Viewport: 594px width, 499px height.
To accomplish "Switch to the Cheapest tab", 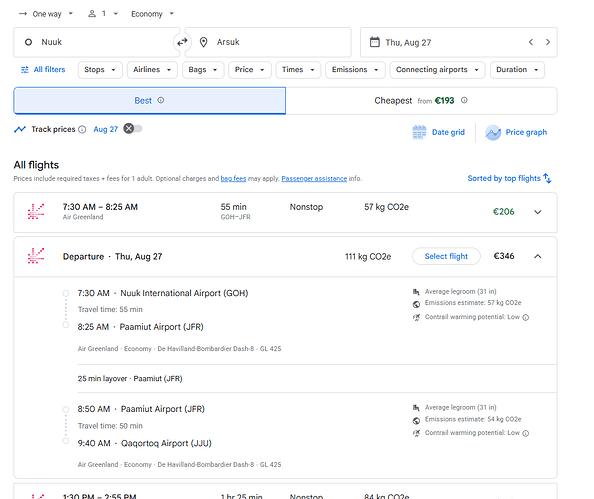I will tap(421, 101).
